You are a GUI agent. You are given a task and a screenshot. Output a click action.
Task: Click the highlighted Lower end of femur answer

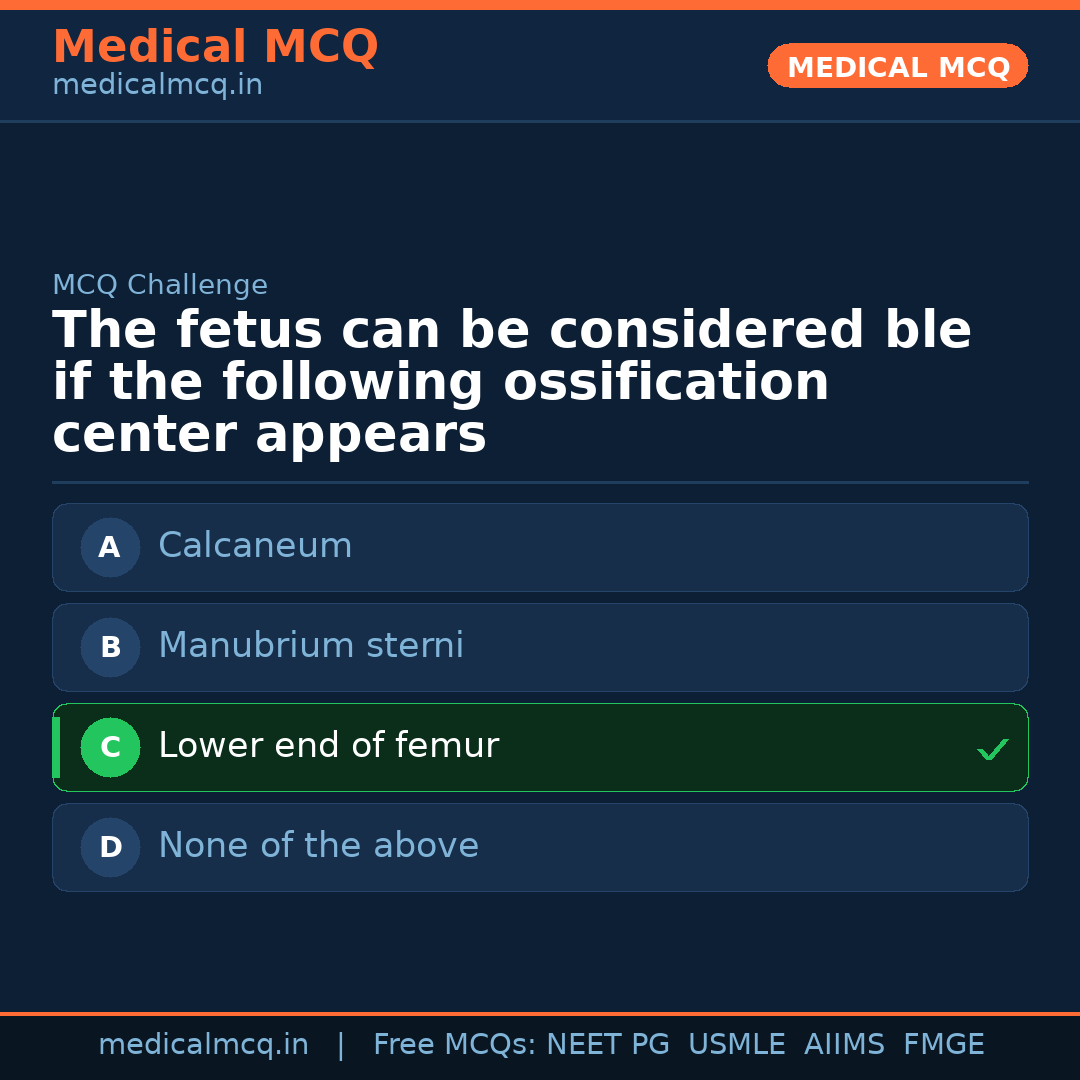540,747
